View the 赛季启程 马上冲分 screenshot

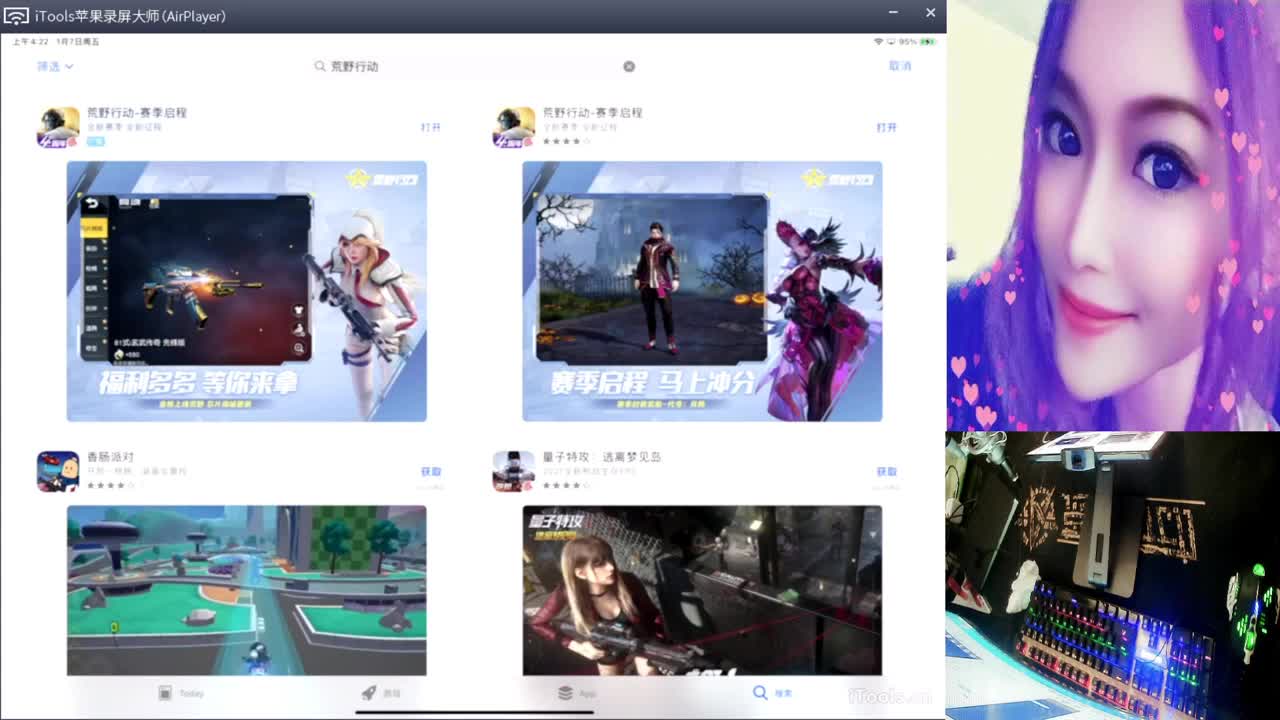click(702, 291)
